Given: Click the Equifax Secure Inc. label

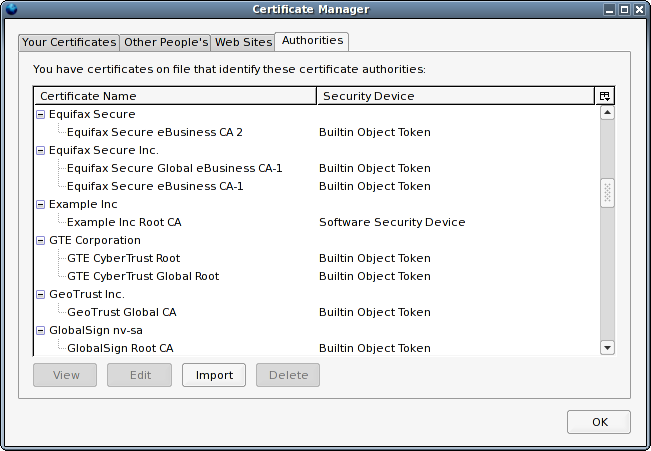Looking at the screenshot, I should pyautogui.click(x=104, y=150).
